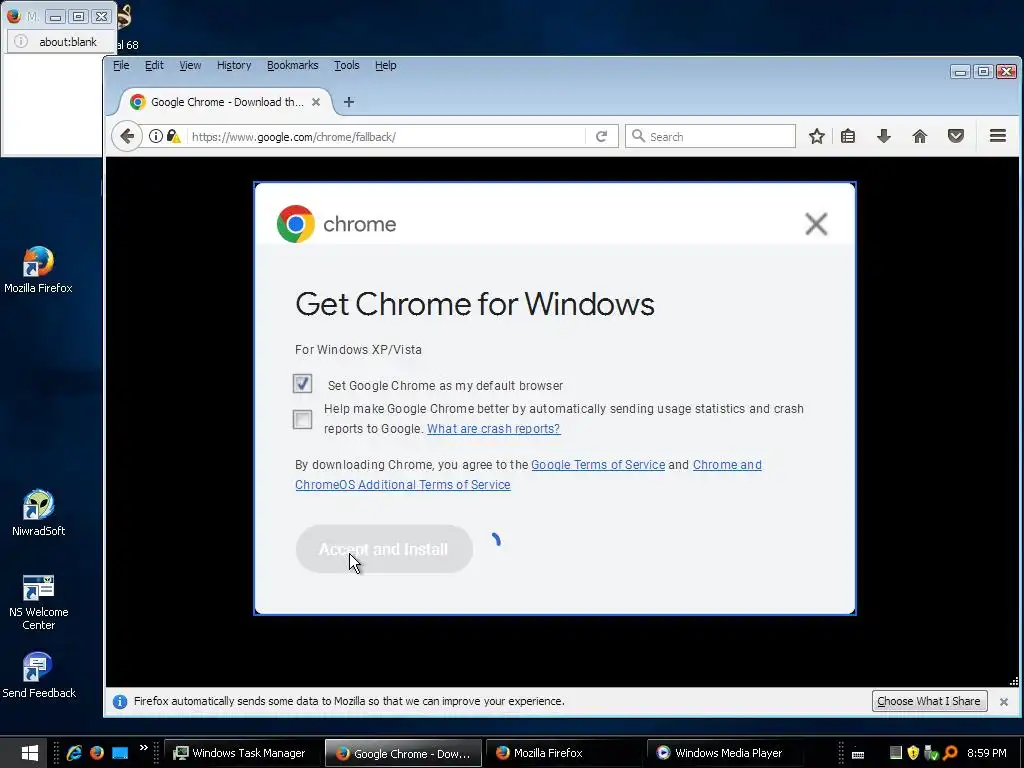Open the Bookmarks menu
The width and height of the screenshot is (1024, 768).
coord(293,65)
